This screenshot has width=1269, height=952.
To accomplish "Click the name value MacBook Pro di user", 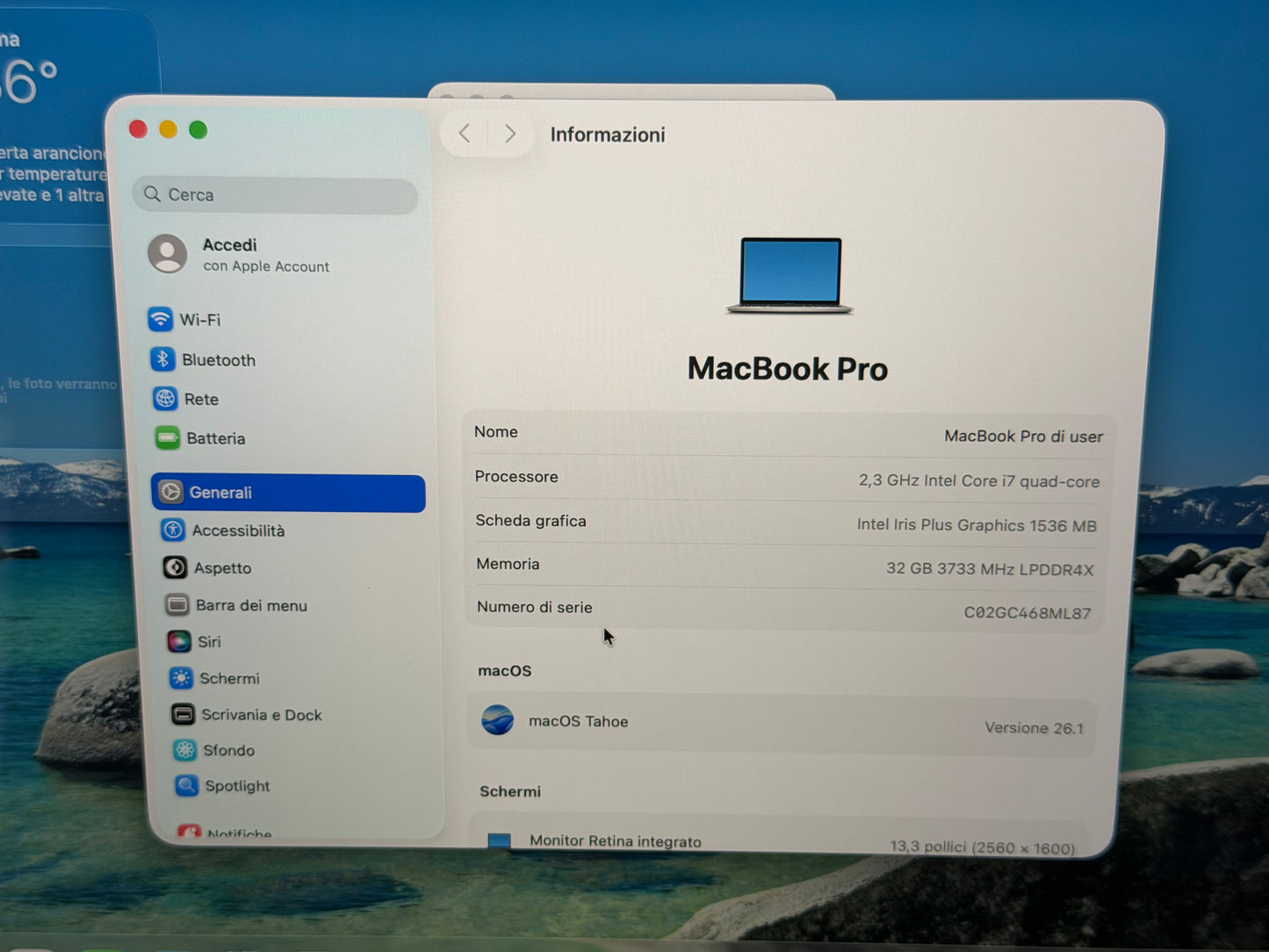I will pyautogui.click(x=1023, y=436).
